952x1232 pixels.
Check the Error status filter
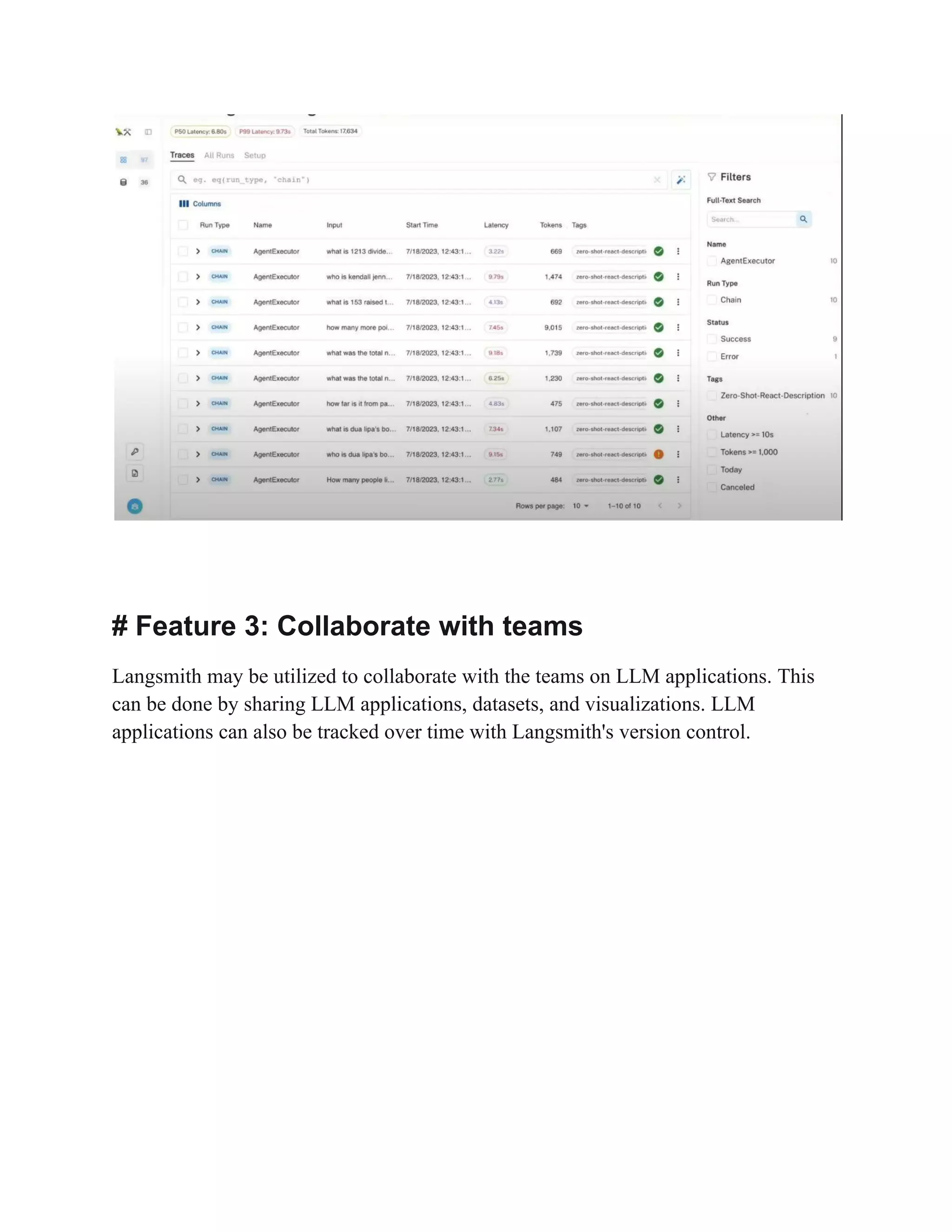click(712, 357)
